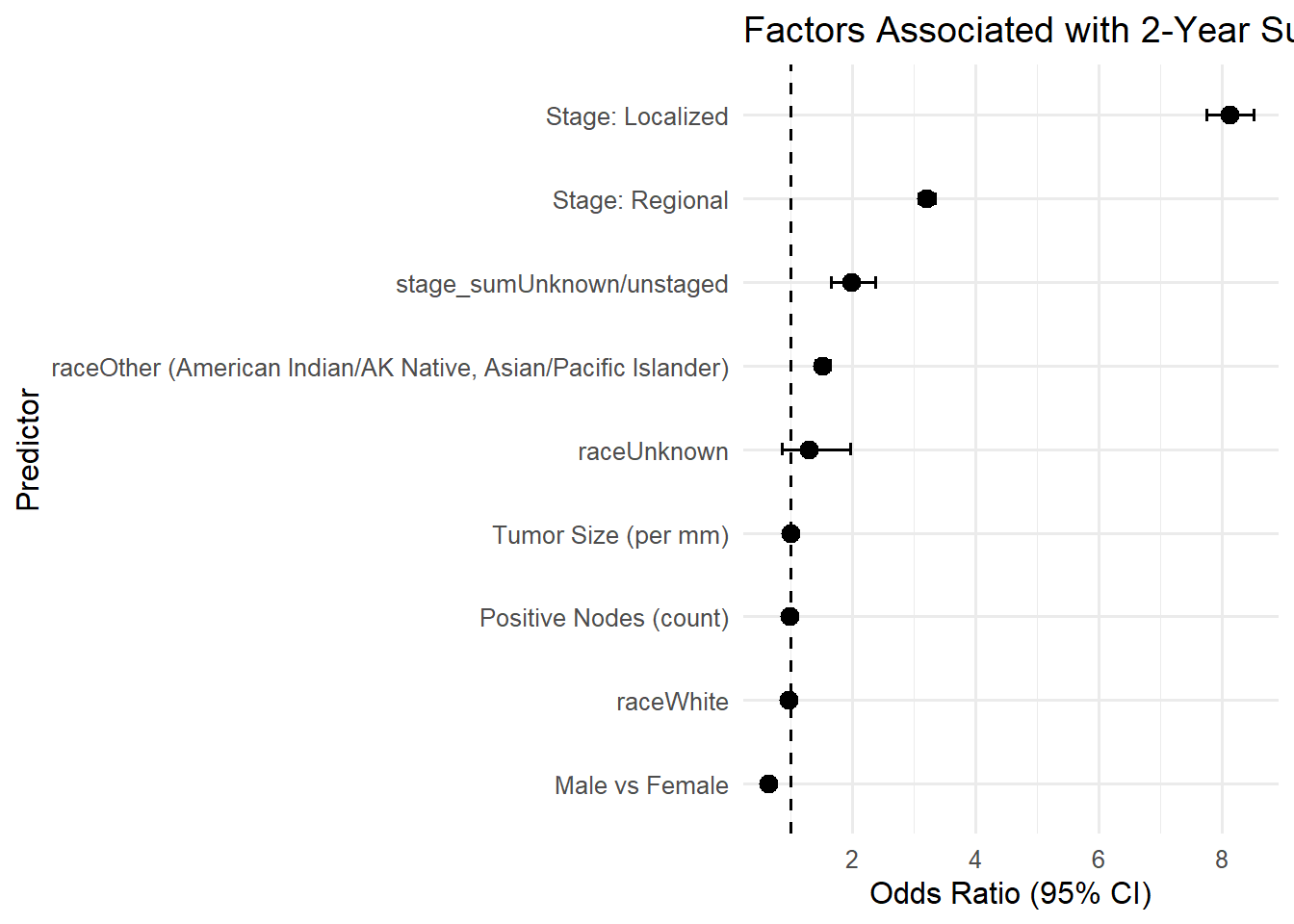Click the Stage: Regional odds ratio dot
This screenshot has width=1294, height=924.
coord(926,199)
